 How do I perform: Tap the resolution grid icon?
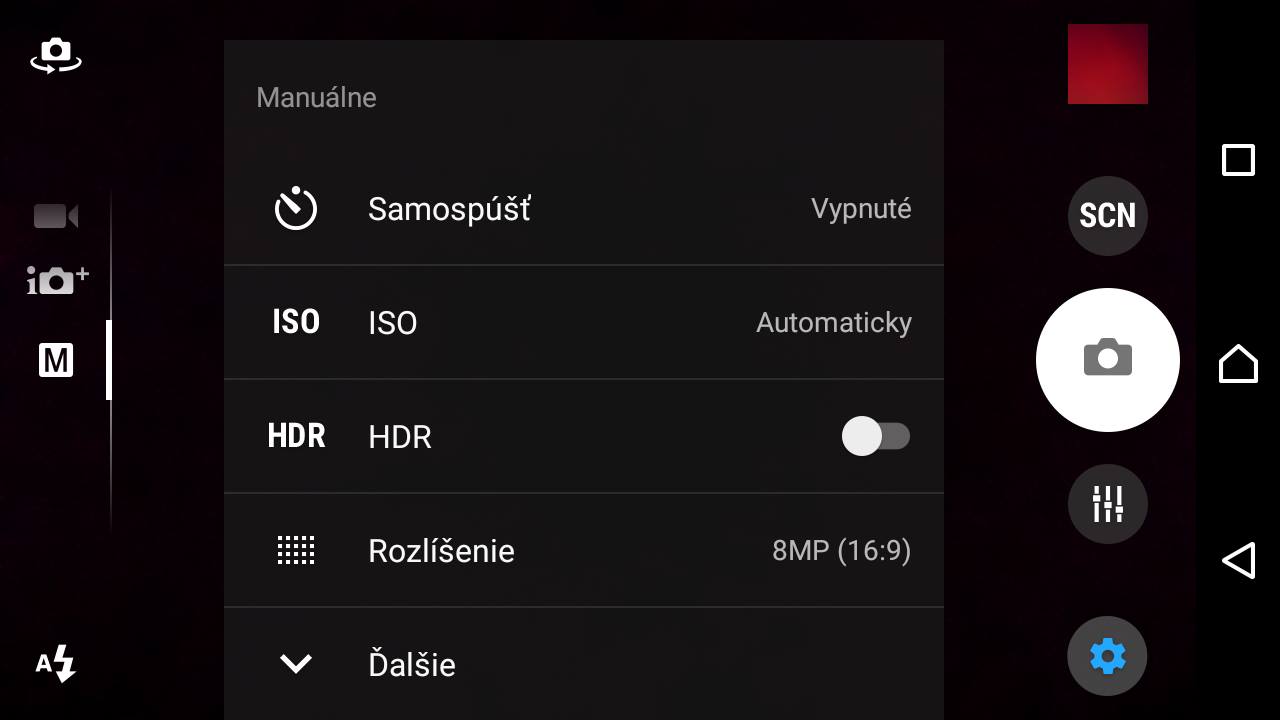[x=296, y=550]
